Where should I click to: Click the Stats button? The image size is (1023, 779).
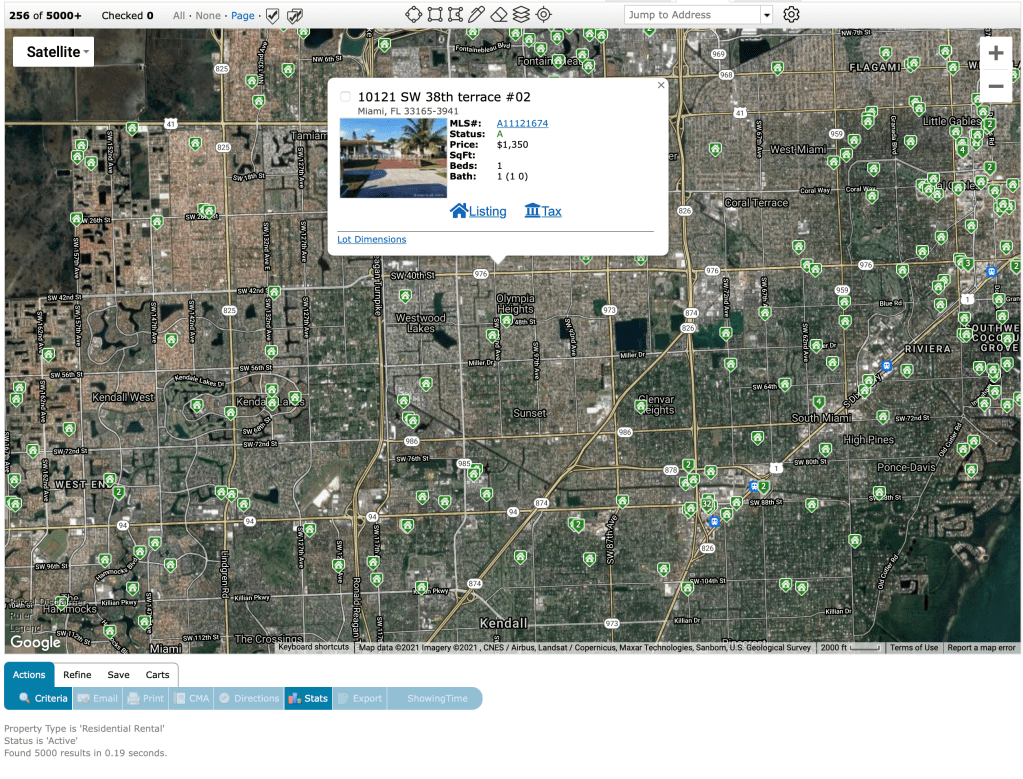[308, 698]
